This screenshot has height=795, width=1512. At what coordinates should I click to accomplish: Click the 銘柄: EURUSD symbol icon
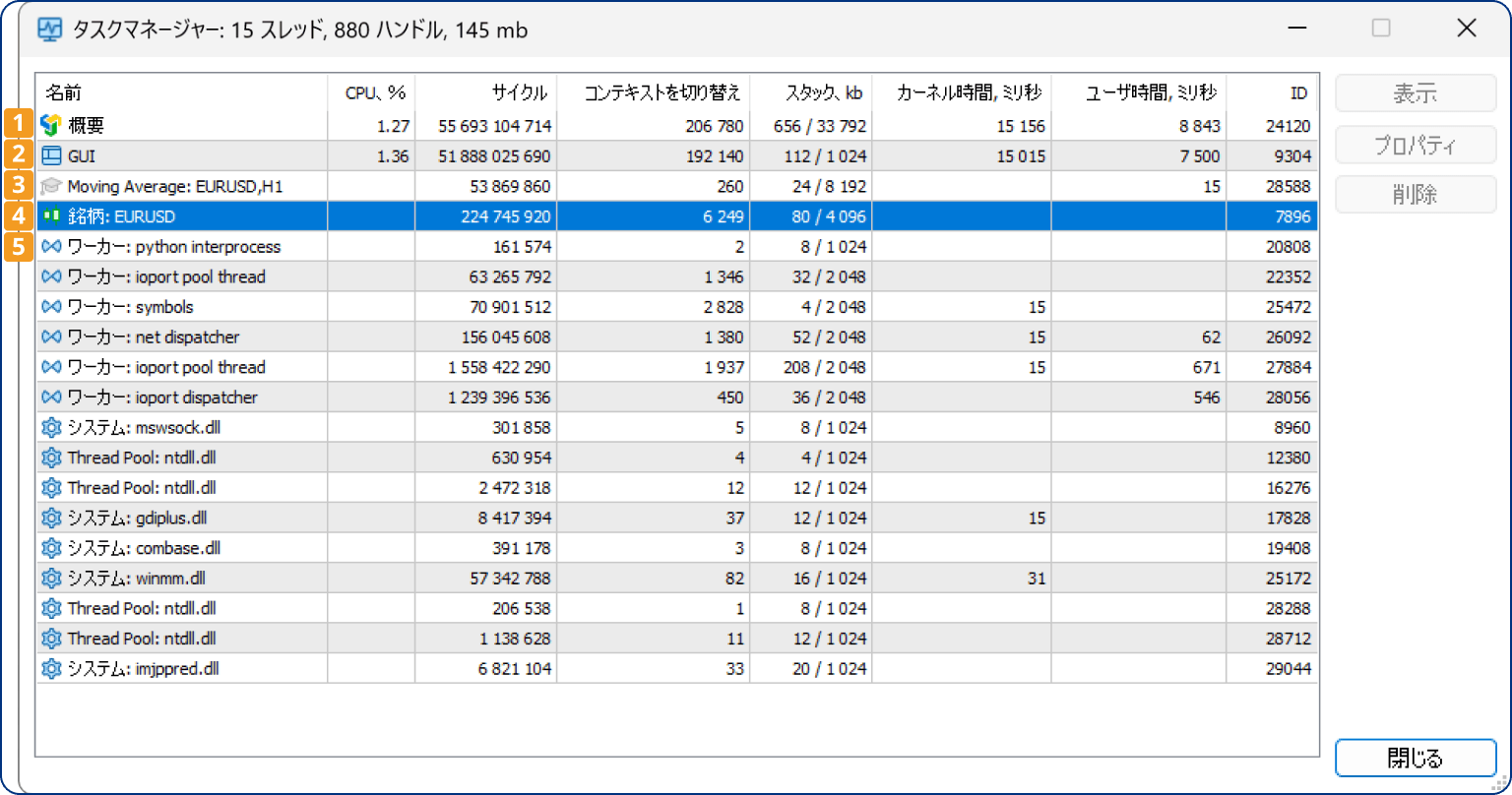pyautogui.click(x=51, y=216)
